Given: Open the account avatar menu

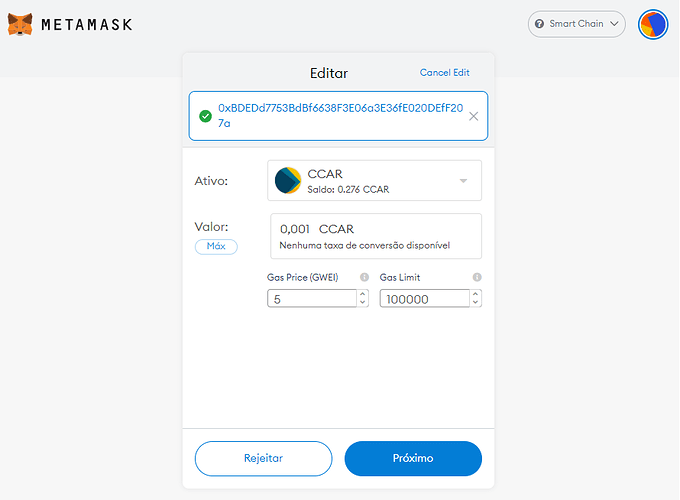Looking at the screenshot, I should (652, 24).
